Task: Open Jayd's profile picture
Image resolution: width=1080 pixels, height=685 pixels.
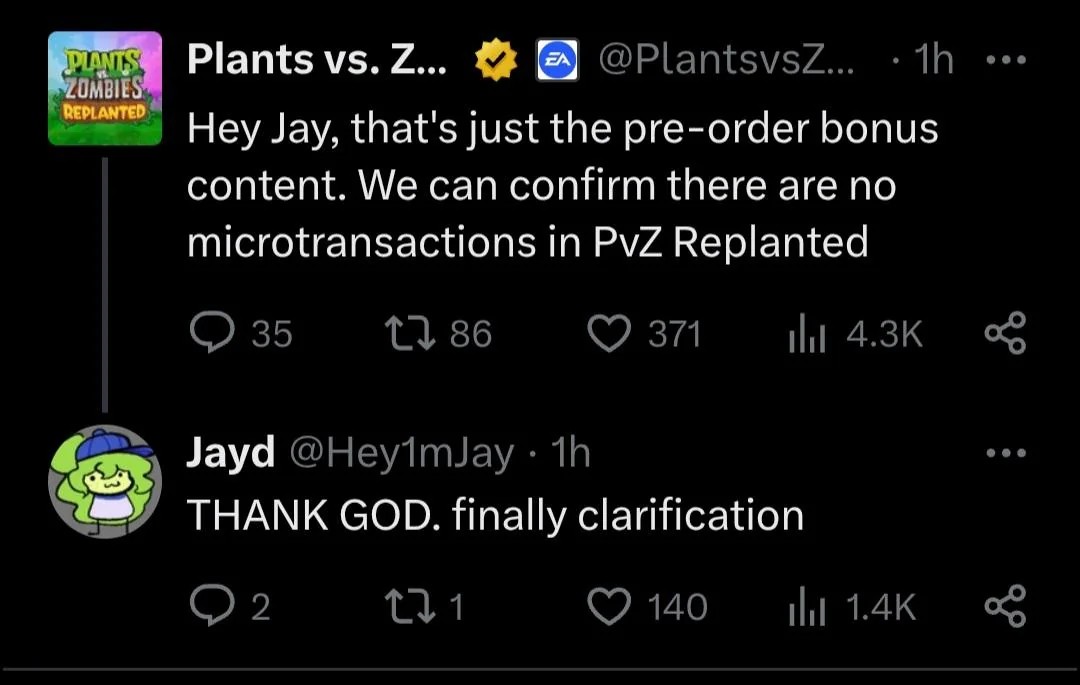Action: point(104,482)
